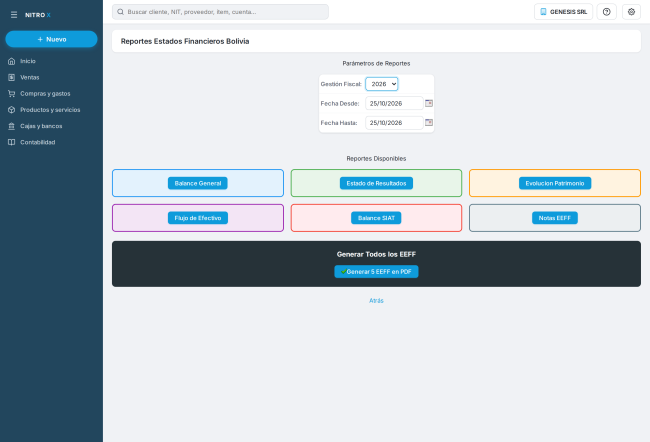Click Generar 5 EEFF en PDF
The image size is (650, 442).
coord(376,272)
